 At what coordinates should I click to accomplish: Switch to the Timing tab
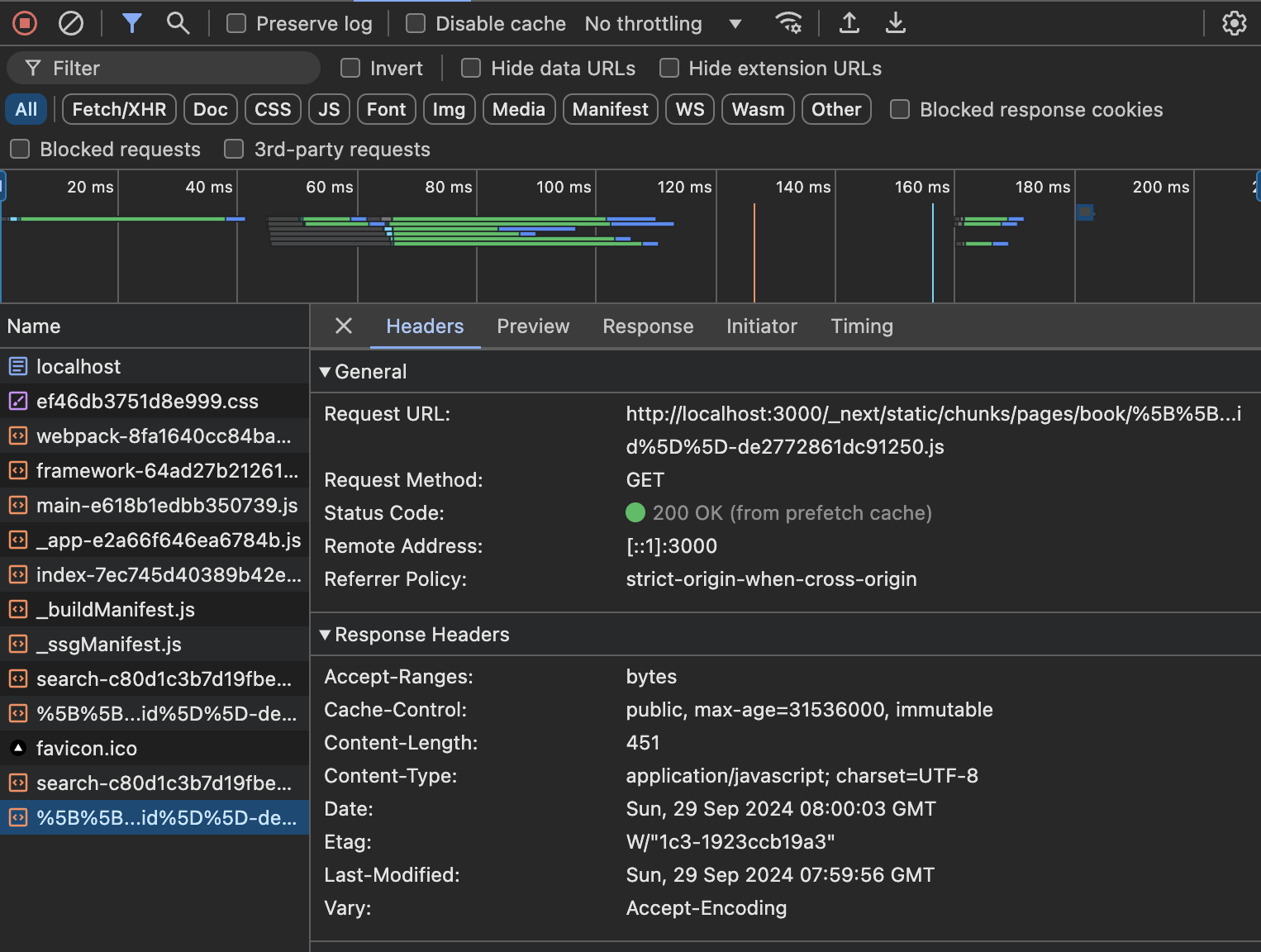(861, 326)
